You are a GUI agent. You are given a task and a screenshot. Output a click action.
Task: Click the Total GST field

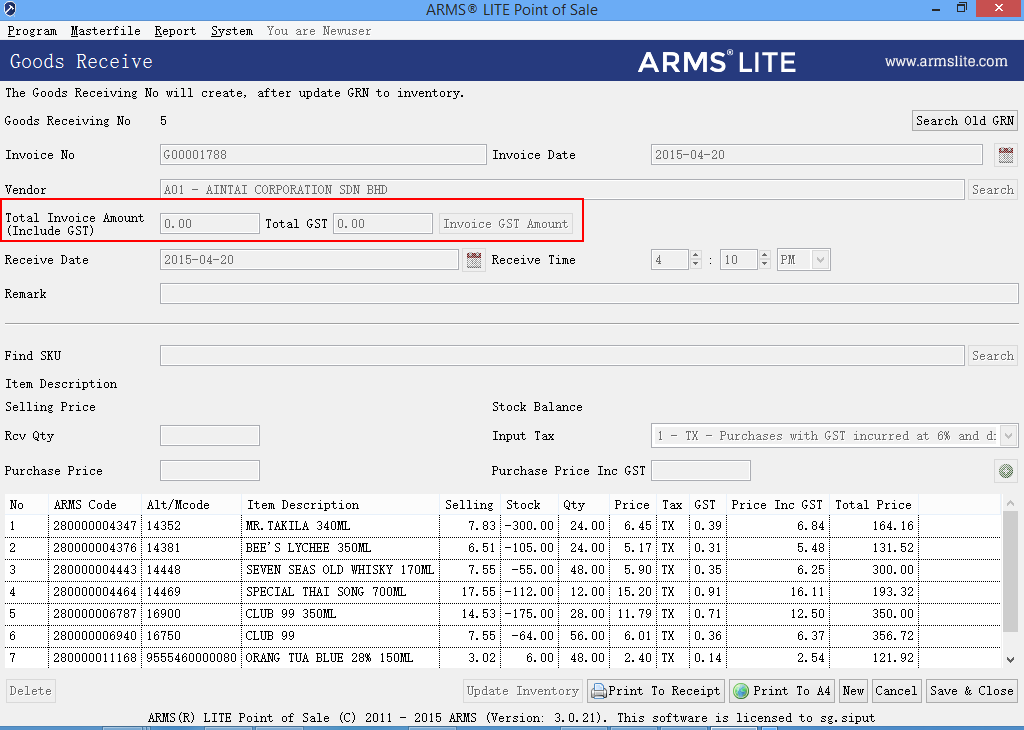(x=383, y=224)
